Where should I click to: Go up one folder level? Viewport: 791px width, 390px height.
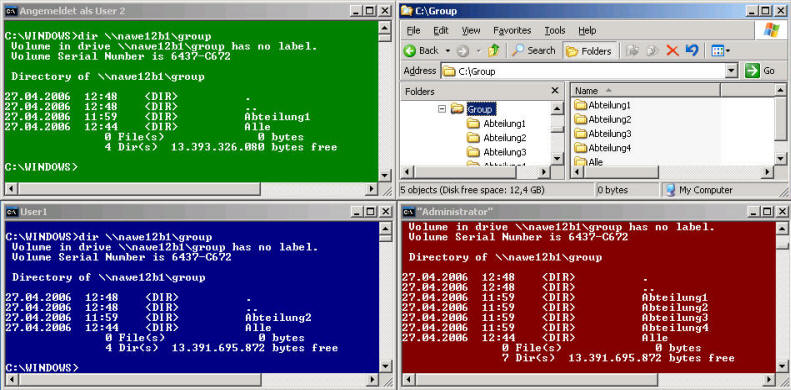(493, 50)
